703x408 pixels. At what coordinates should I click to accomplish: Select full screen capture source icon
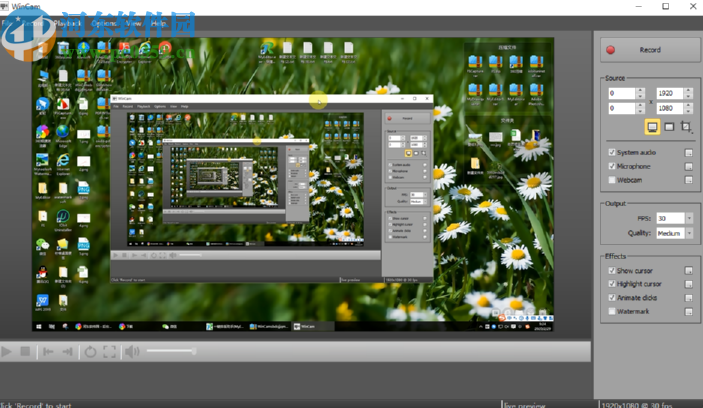(x=652, y=127)
